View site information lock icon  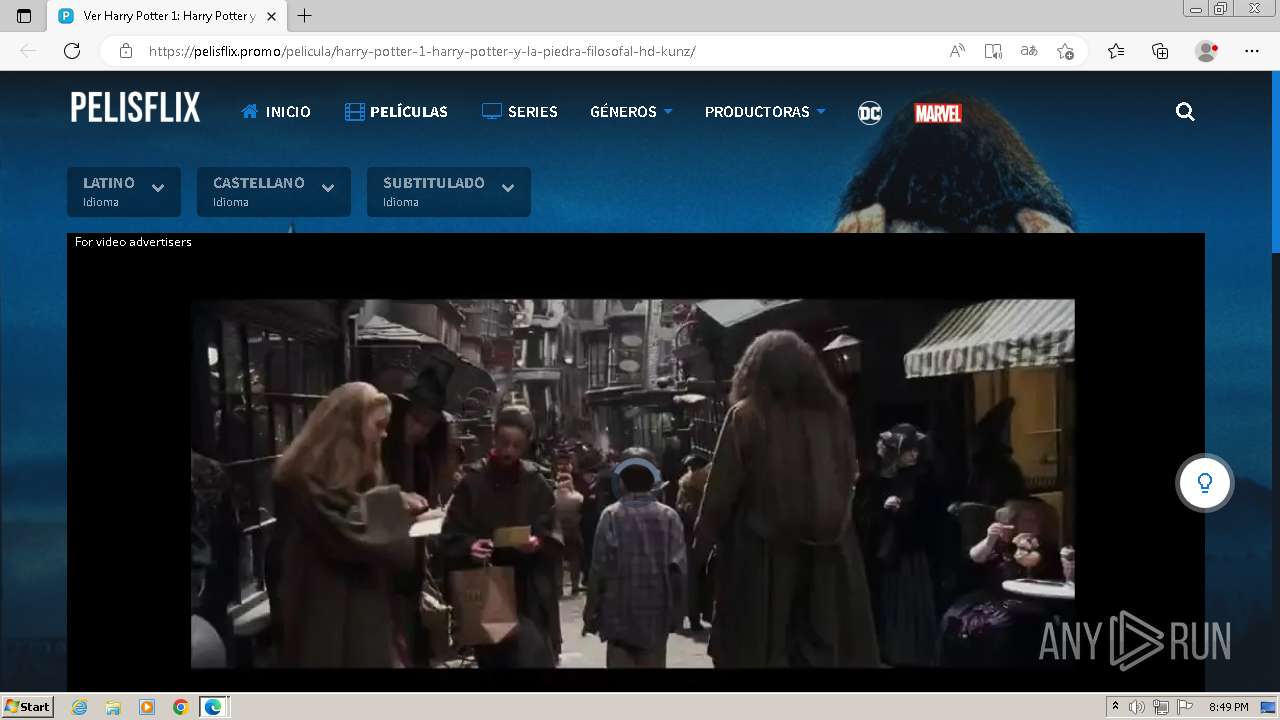pyautogui.click(x=125, y=51)
